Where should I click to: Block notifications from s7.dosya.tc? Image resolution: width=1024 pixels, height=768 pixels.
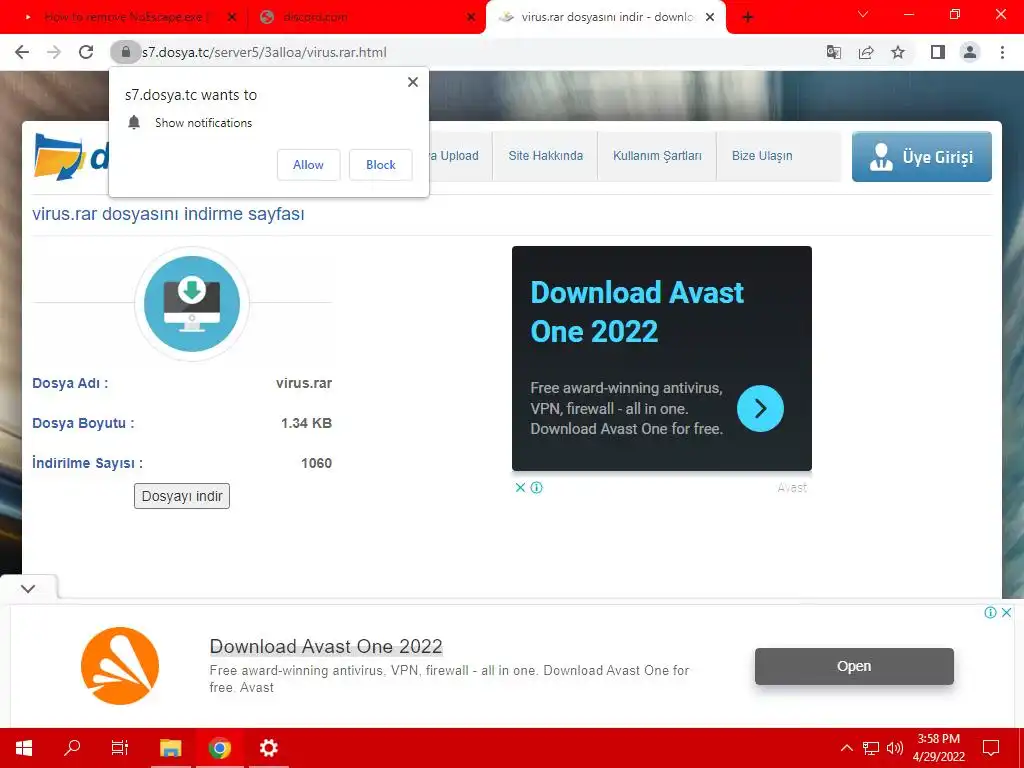pos(381,165)
